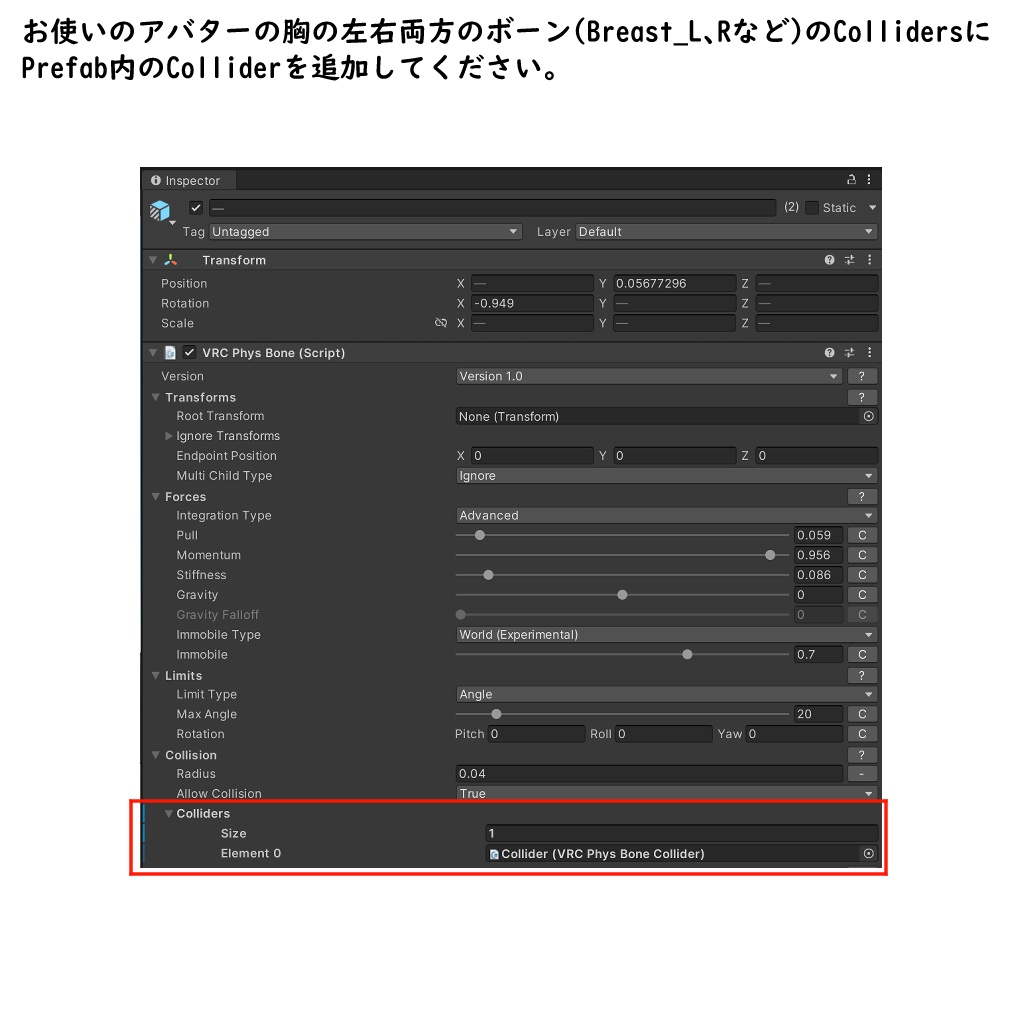Image resolution: width=1024 pixels, height=1024 pixels.
Task: Click the Rotation limit C button
Action: 862,734
